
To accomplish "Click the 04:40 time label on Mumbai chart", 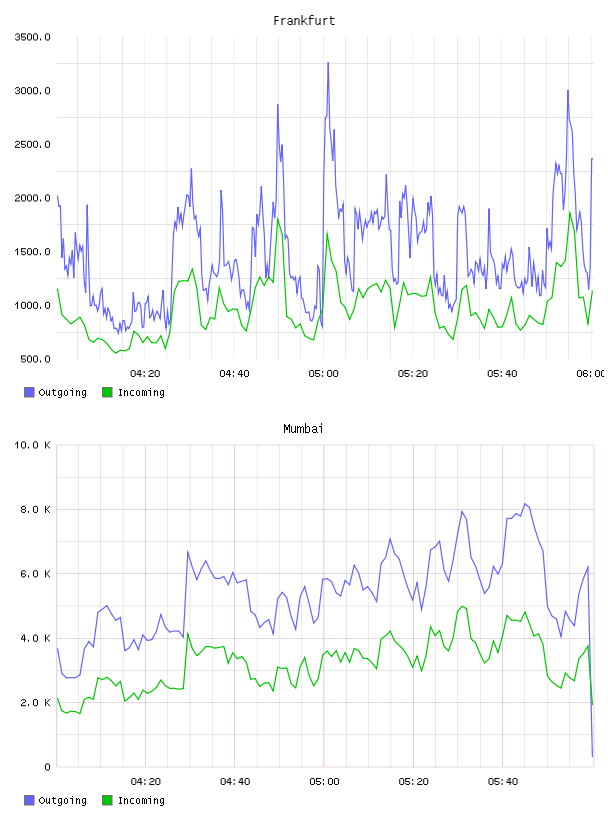I will point(235,782).
